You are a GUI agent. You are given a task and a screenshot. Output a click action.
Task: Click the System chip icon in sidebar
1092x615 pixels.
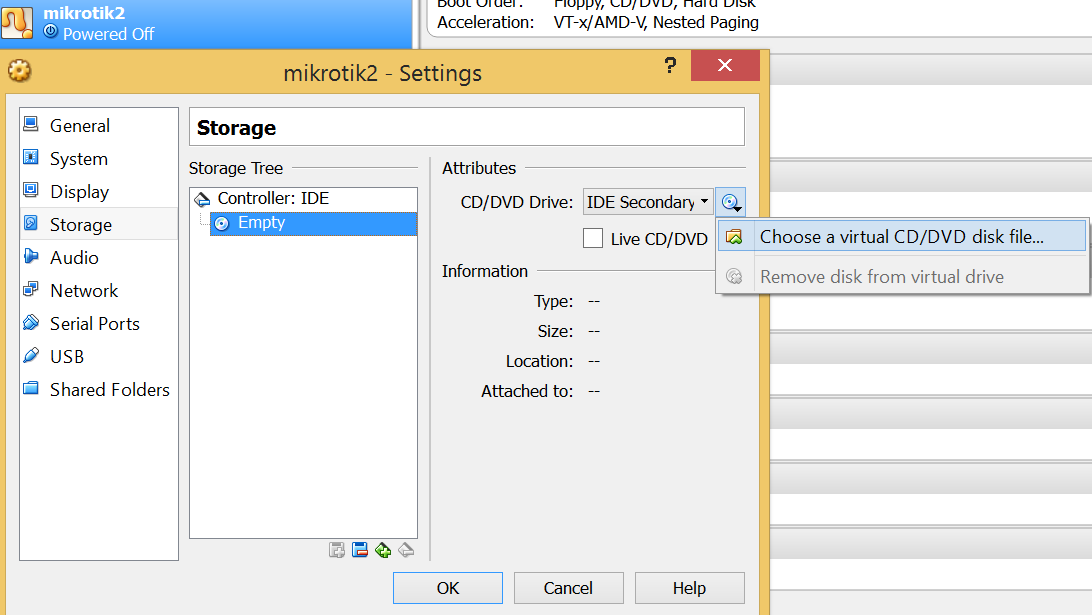pyautogui.click(x=31, y=157)
